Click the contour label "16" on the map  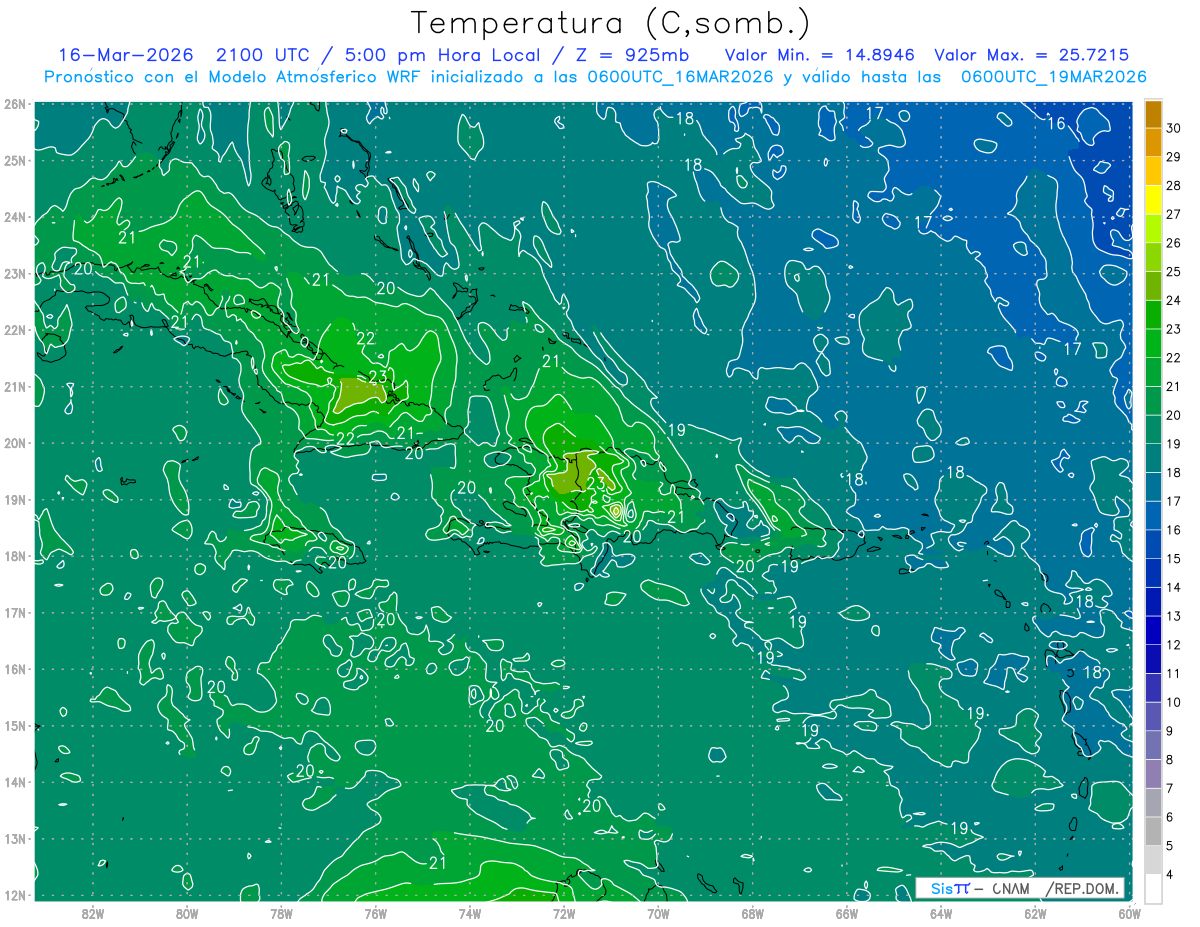click(x=1056, y=123)
